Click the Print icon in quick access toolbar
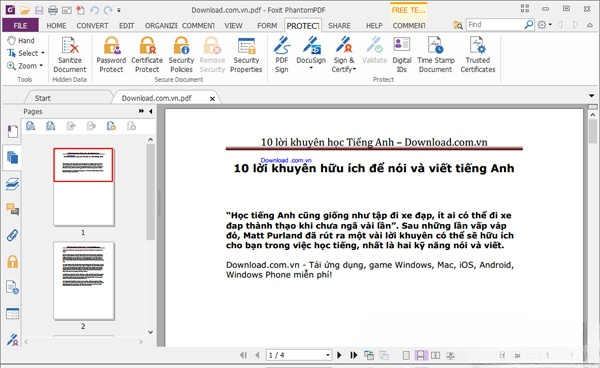Viewport: 600px width, 368px height. [x=53, y=10]
